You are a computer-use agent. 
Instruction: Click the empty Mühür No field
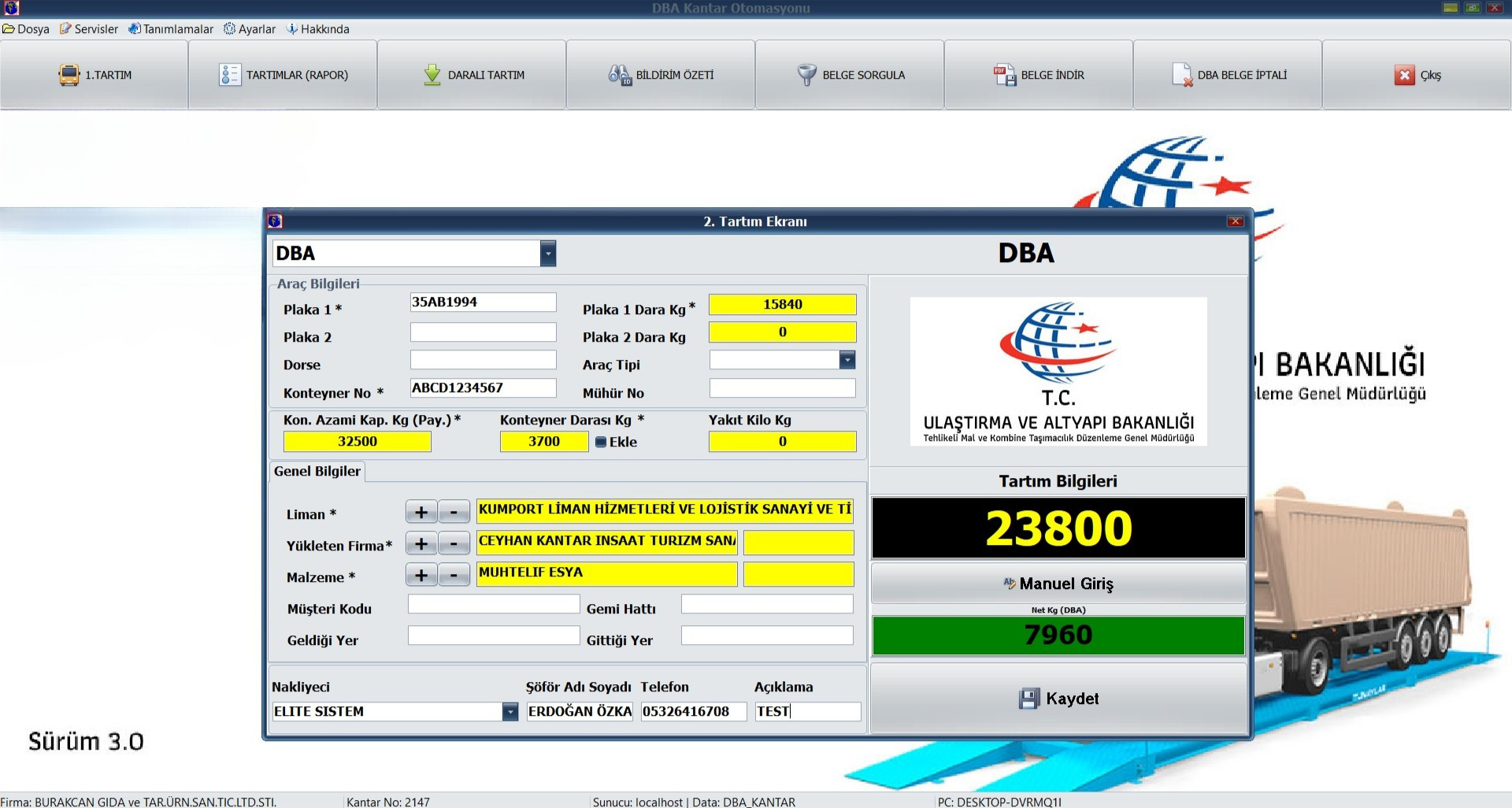[782, 388]
